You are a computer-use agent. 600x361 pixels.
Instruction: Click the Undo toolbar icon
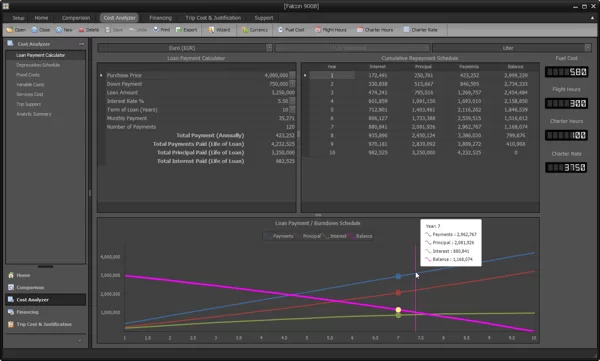click(132, 29)
